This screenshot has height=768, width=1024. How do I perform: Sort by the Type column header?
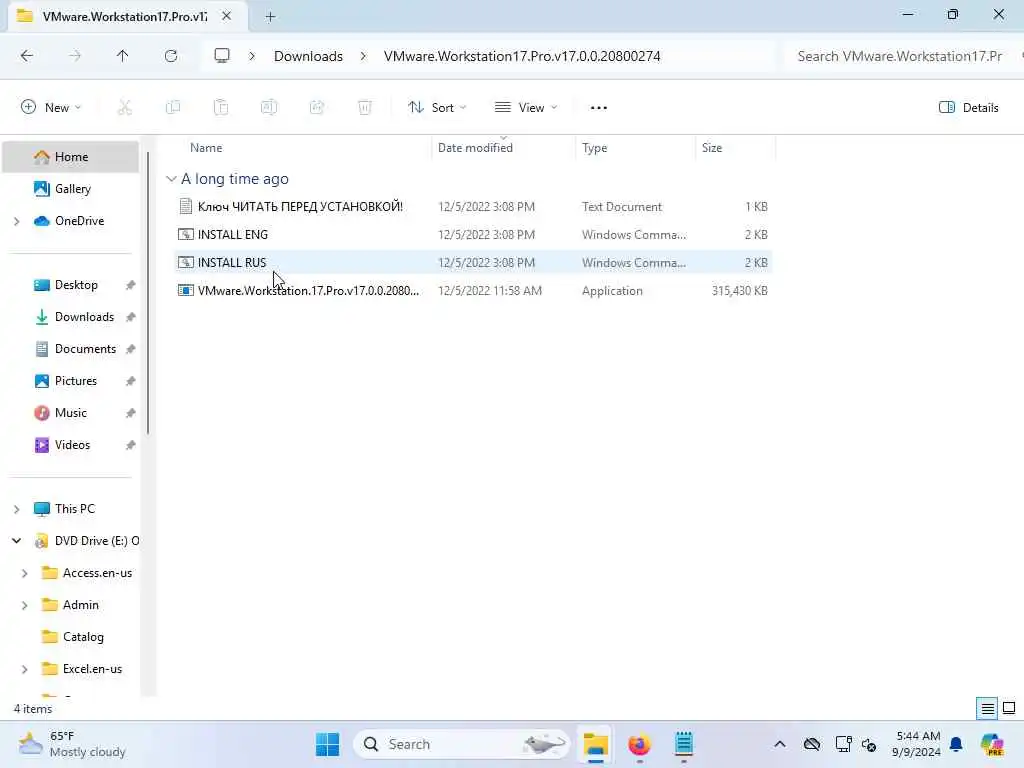tap(594, 148)
